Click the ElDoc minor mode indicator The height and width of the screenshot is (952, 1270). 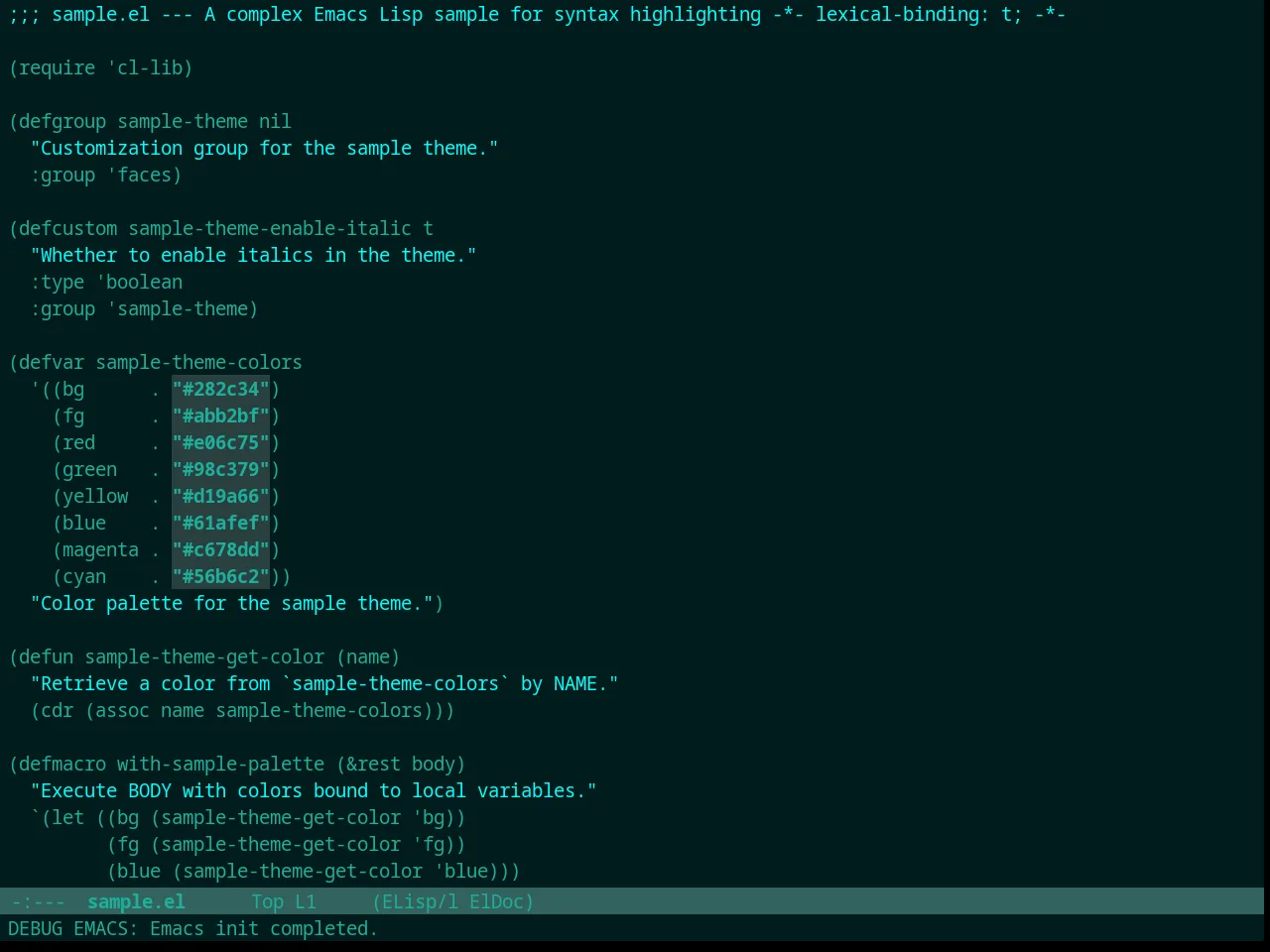tap(496, 901)
